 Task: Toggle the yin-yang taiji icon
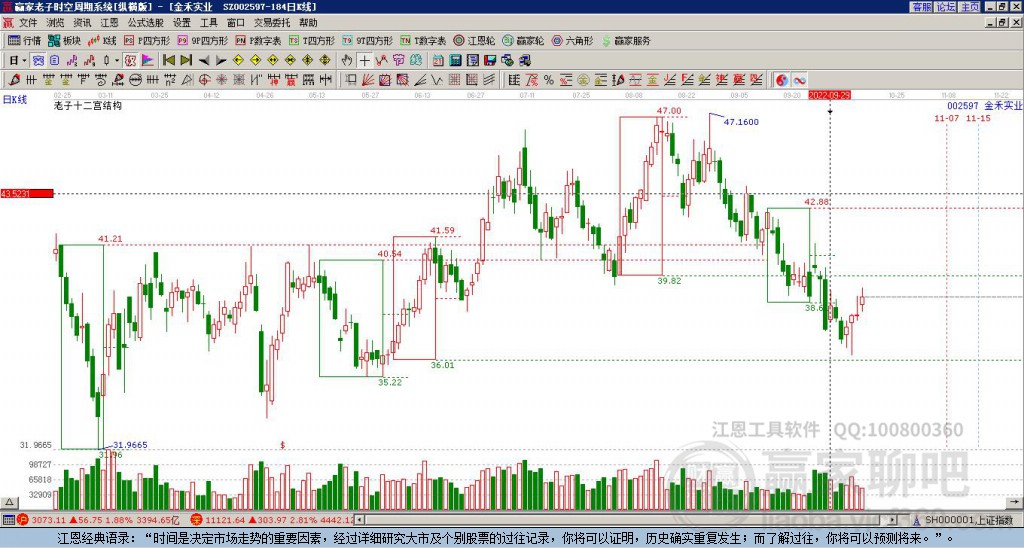(782, 80)
